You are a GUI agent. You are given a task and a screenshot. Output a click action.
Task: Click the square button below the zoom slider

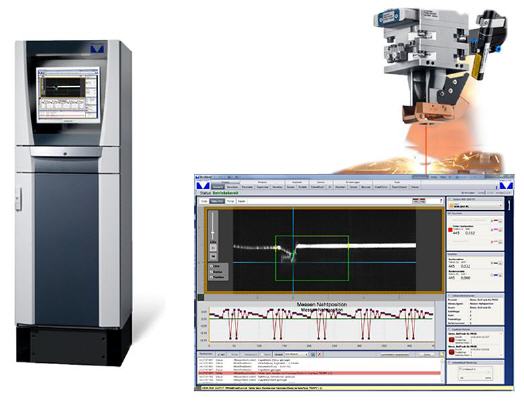(x=213, y=248)
